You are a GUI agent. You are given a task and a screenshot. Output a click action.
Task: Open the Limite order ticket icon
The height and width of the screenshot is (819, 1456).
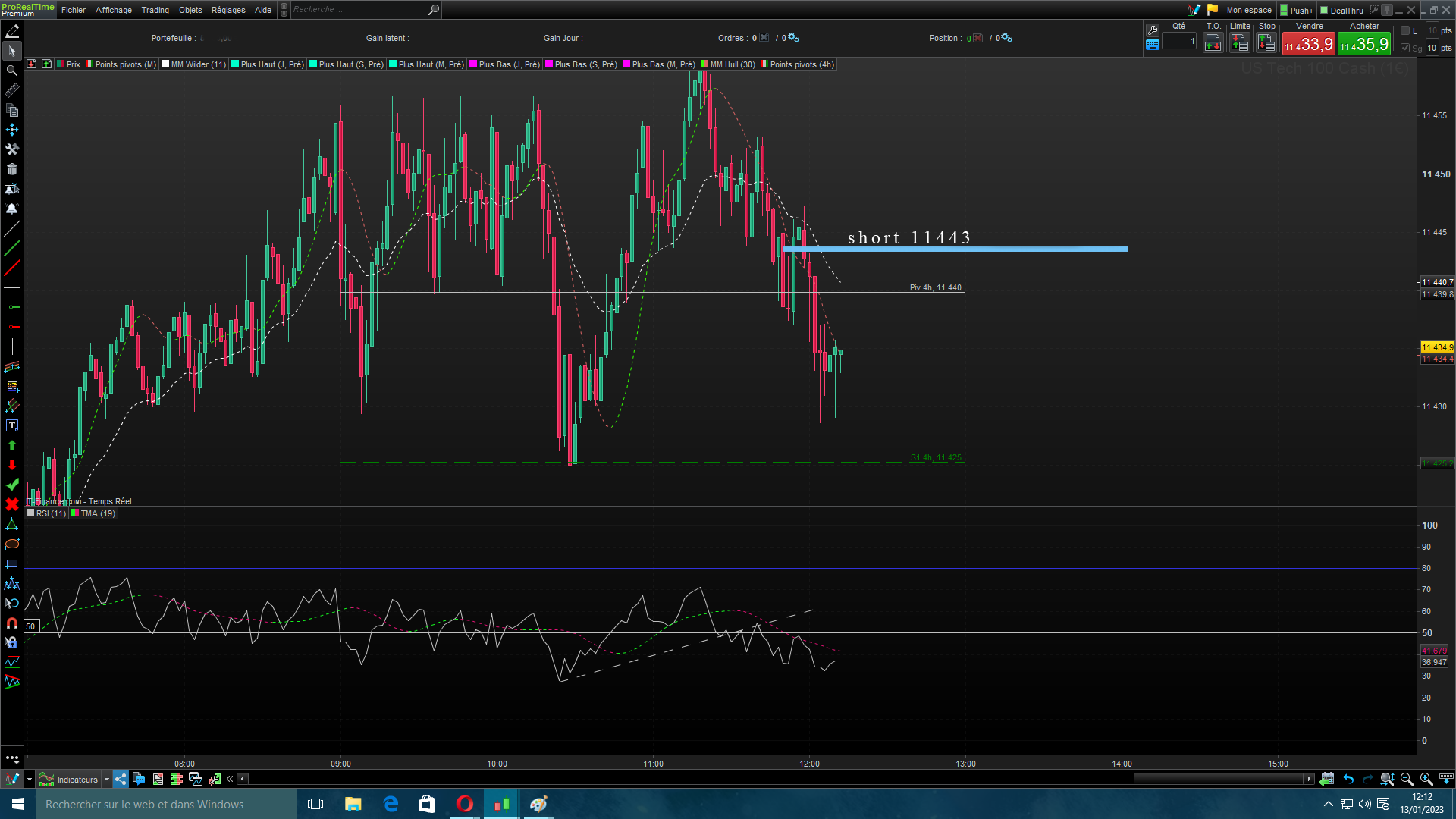[x=1239, y=43]
